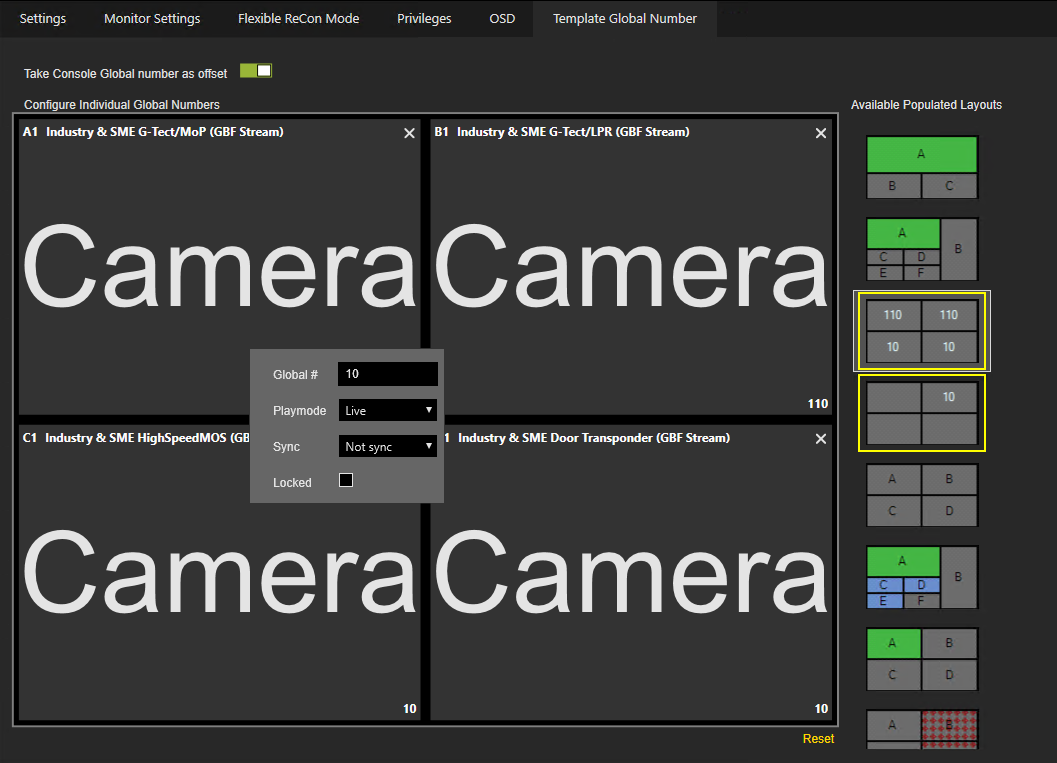Check the Locked checkbox
Image resolution: width=1057 pixels, height=763 pixels.
(346, 481)
